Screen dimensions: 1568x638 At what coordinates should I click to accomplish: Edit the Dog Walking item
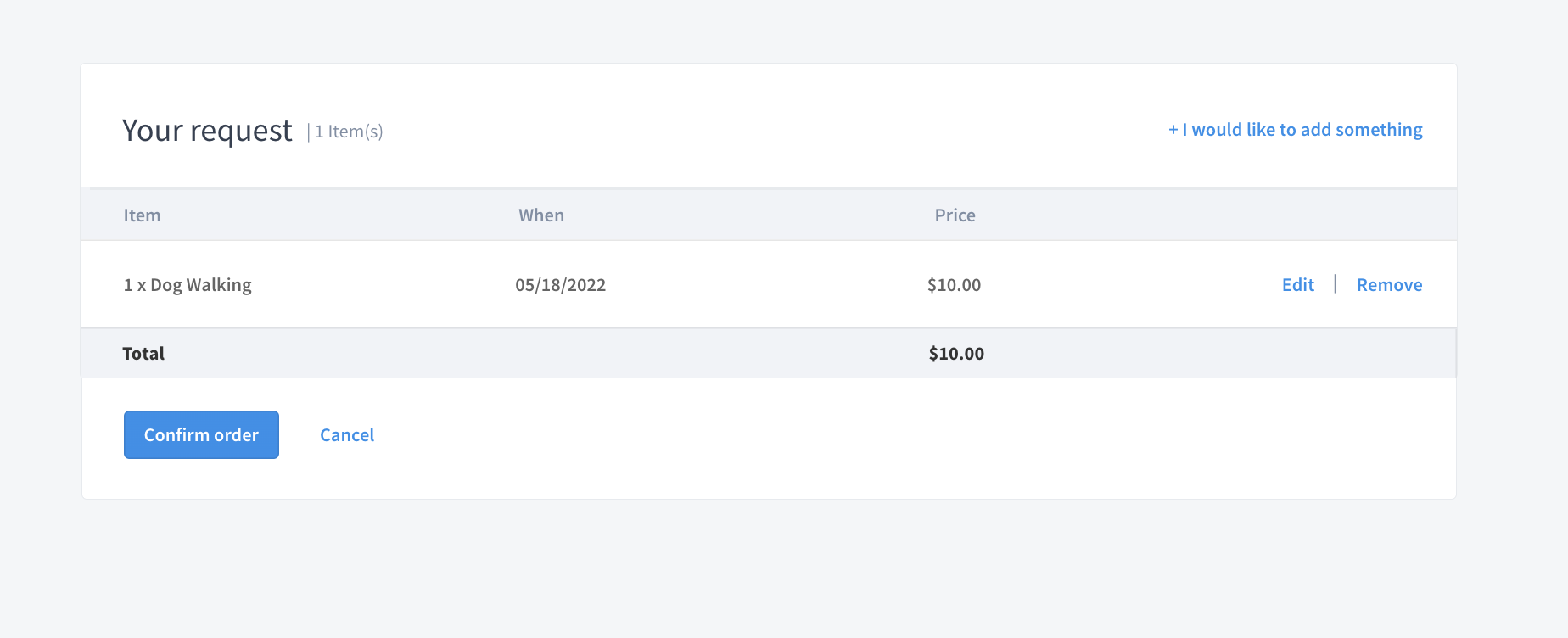click(x=1297, y=285)
